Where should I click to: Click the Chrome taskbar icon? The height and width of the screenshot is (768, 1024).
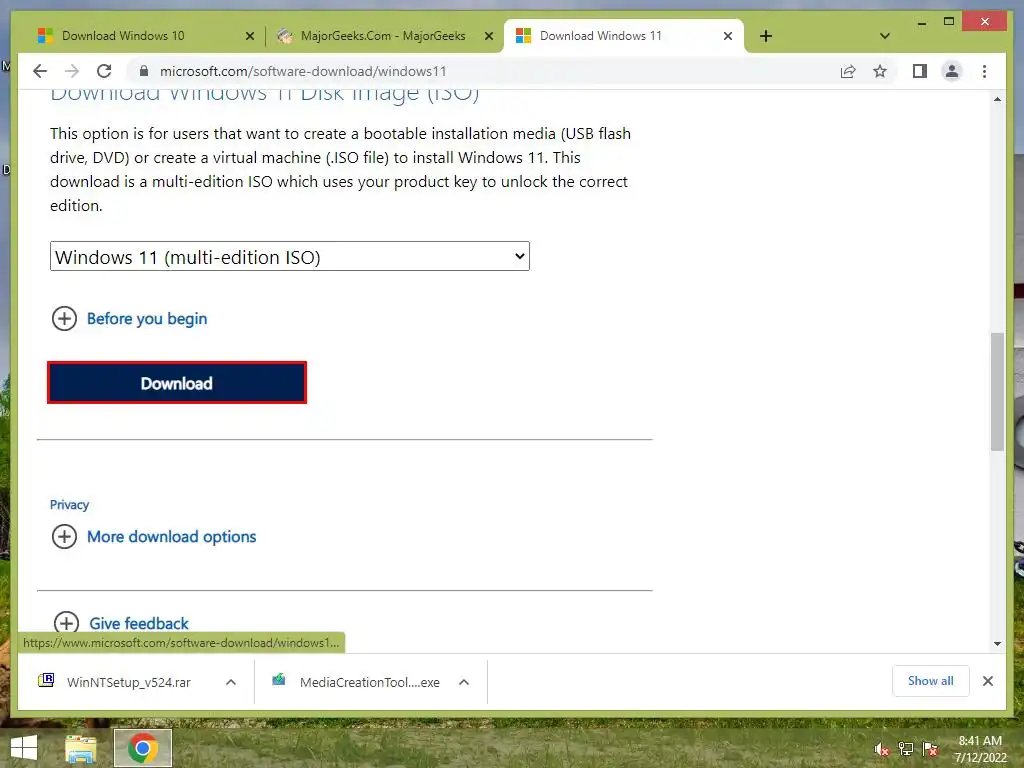tap(143, 748)
